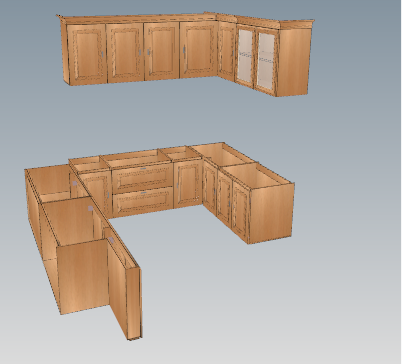
Task: Click the end side panel of upper cabinets
Action: [x=294, y=62]
